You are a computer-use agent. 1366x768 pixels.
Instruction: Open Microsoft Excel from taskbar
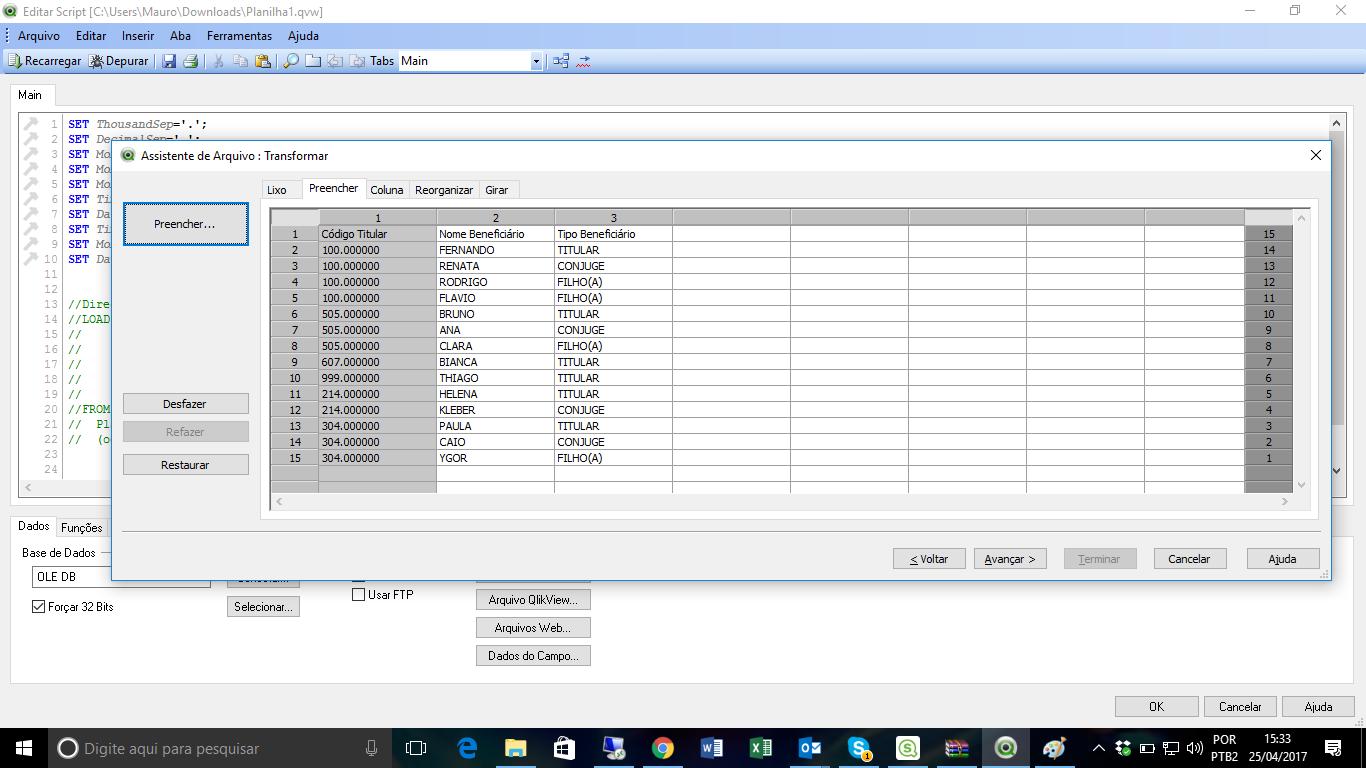(760, 748)
